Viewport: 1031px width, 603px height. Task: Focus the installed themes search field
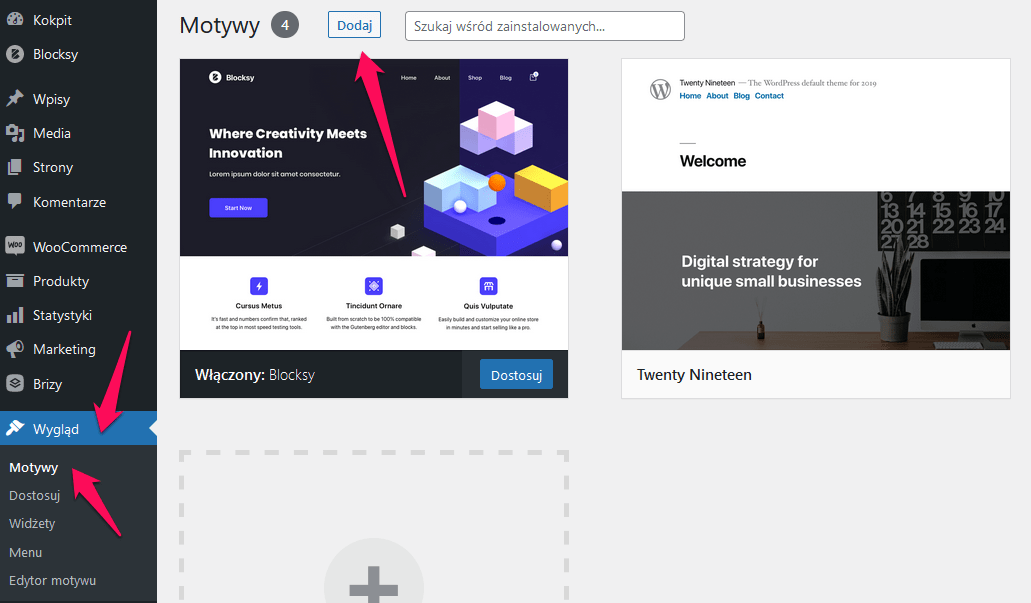(544, 26)
